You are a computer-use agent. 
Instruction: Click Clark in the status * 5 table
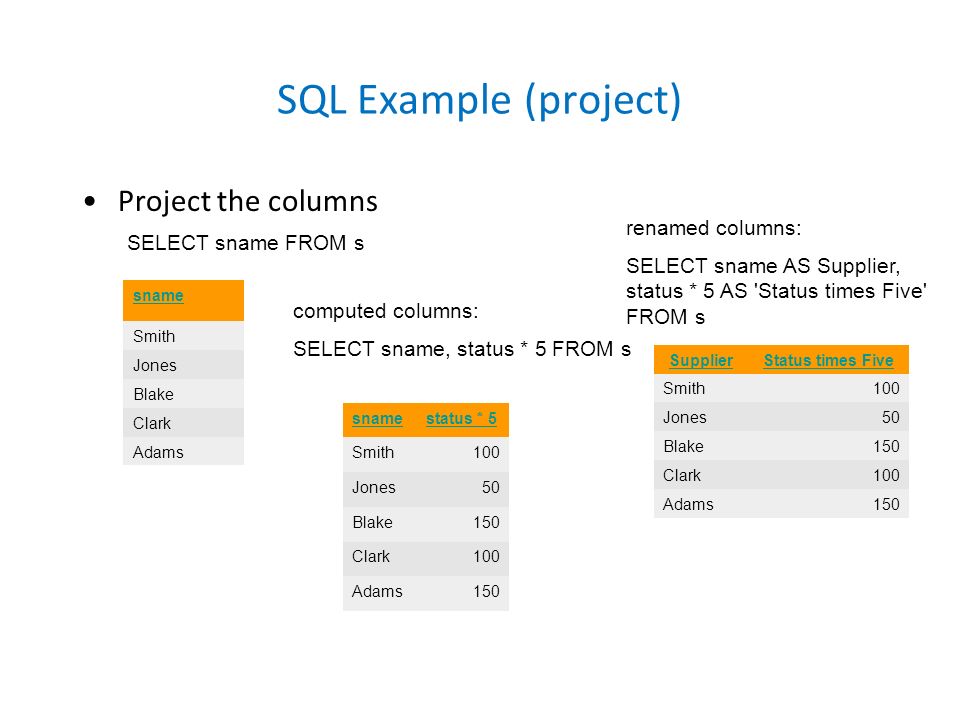pyautogui.click(x=370, y=557)
